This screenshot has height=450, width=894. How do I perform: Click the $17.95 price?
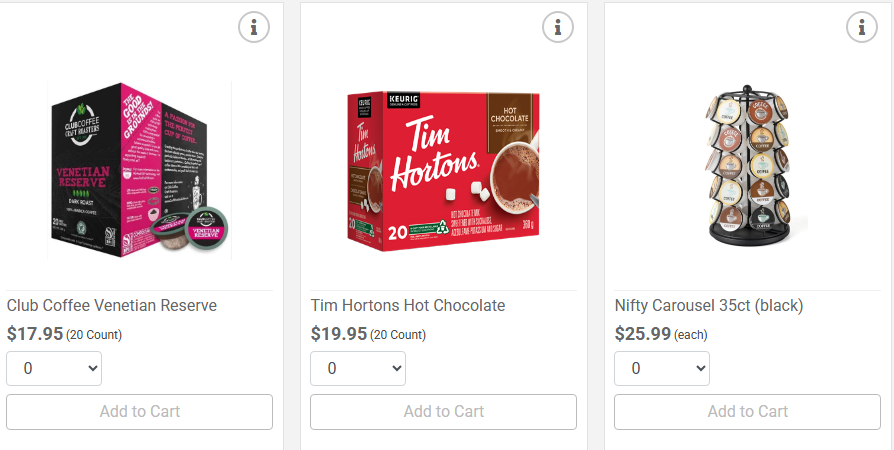point(35,334)
